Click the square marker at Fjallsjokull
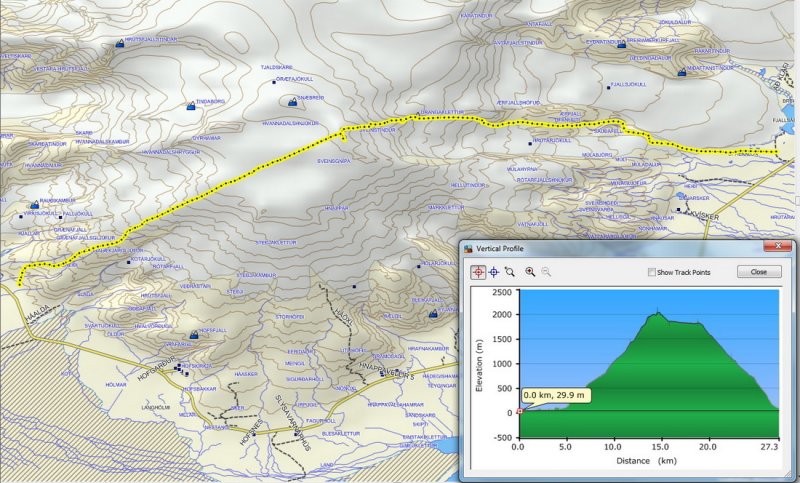The width and height of the screenshot is (800, 483). pos(608,88)
